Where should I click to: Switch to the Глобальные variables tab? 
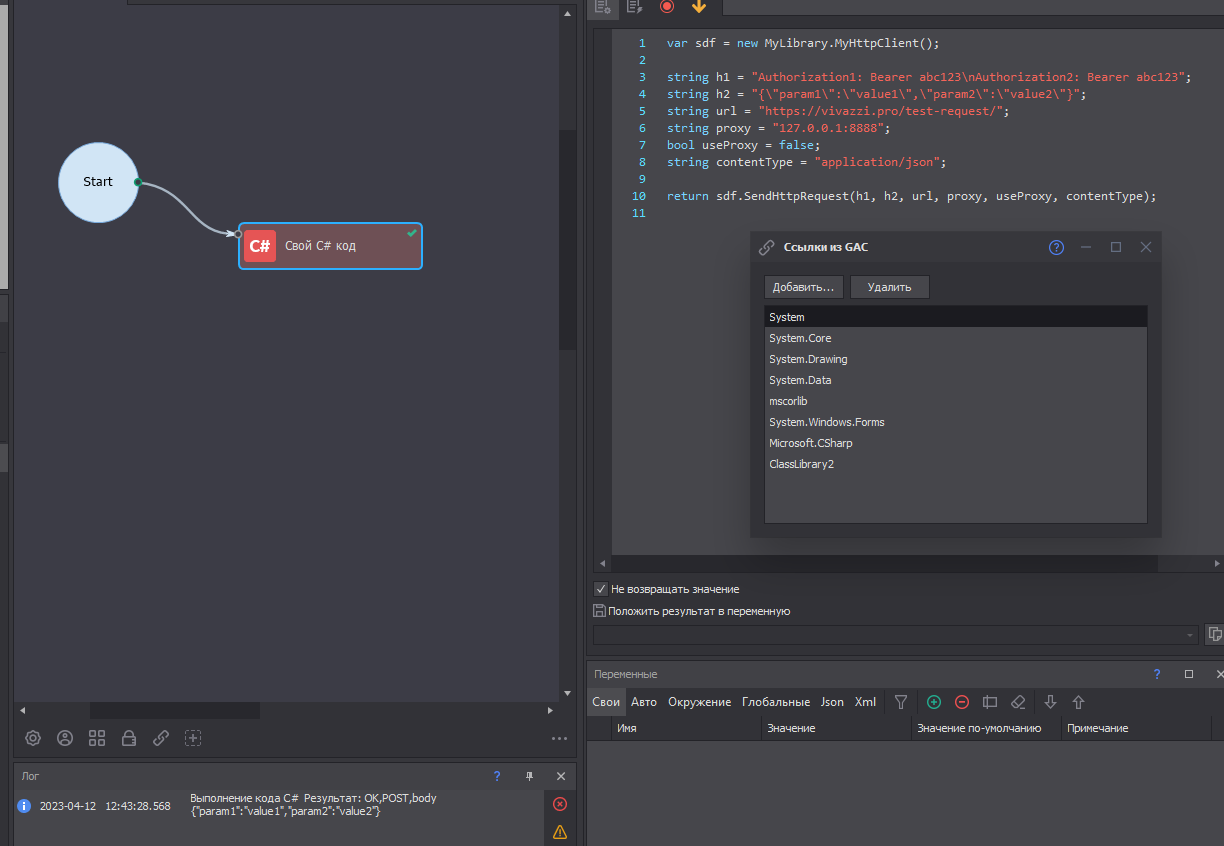(x=776, y=702)
